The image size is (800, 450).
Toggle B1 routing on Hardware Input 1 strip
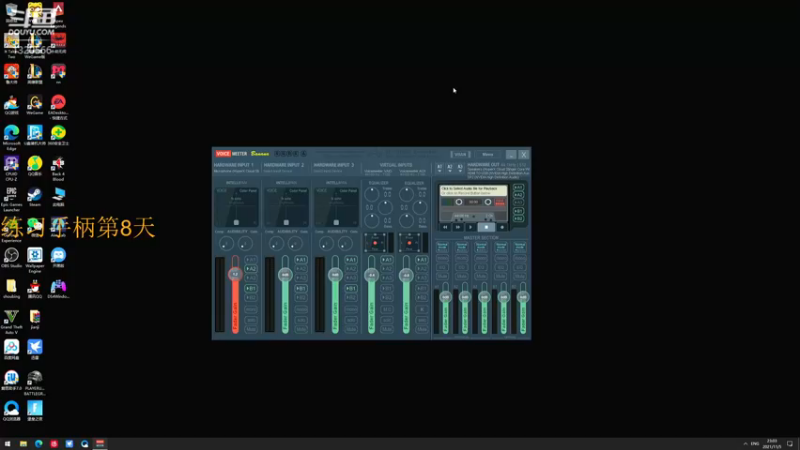pyautogui.click(x=251, y=288)
